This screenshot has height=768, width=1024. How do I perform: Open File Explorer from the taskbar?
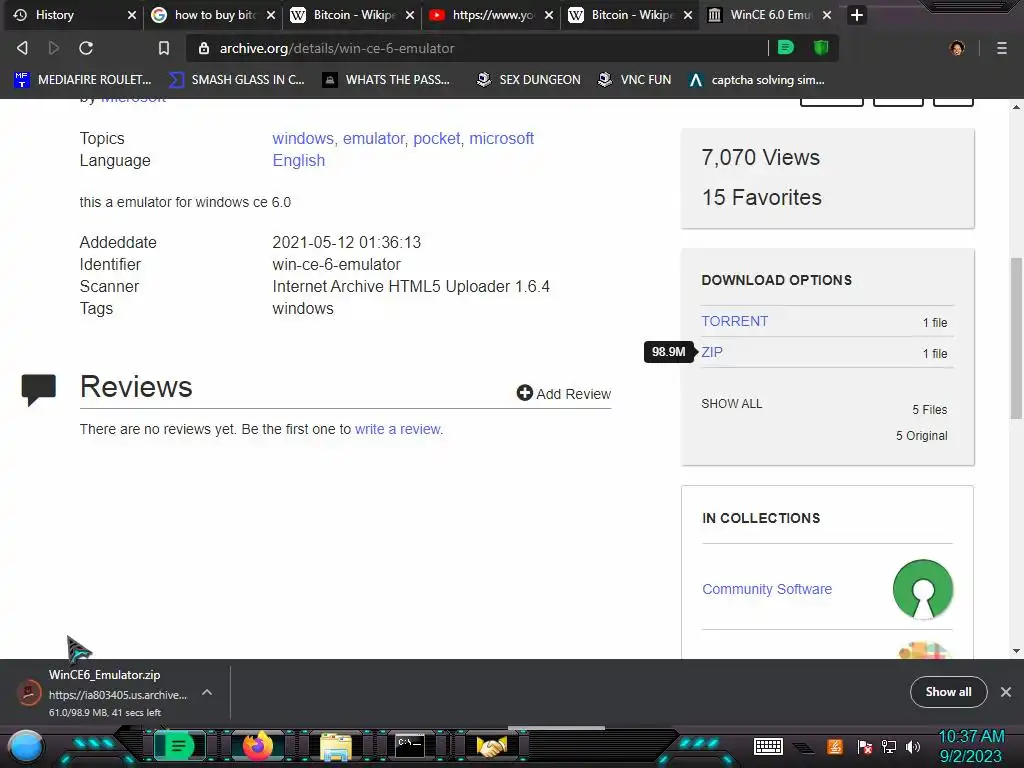coord(336,746)
